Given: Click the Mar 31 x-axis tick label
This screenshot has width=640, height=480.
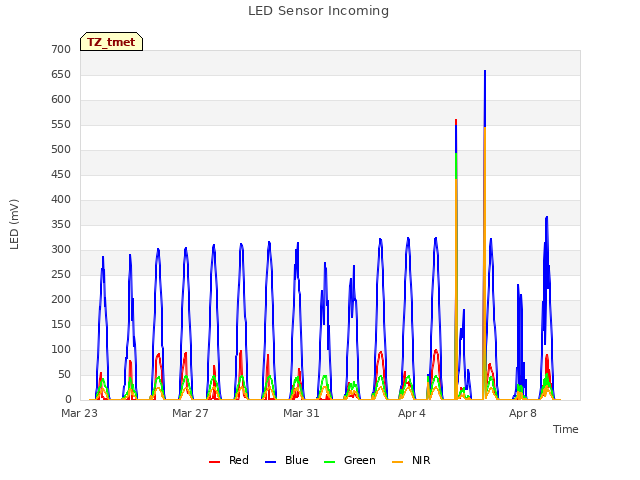Looking at the screenshot, I should [301, 413].
